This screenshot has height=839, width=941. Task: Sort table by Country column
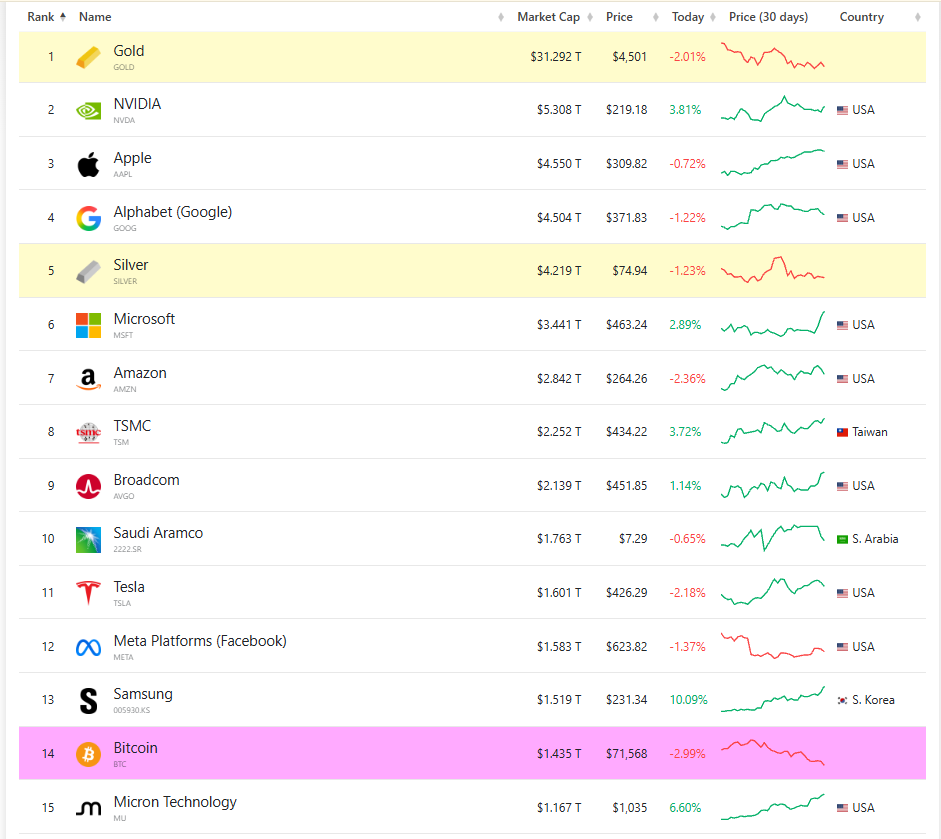(x=880, y=17)
